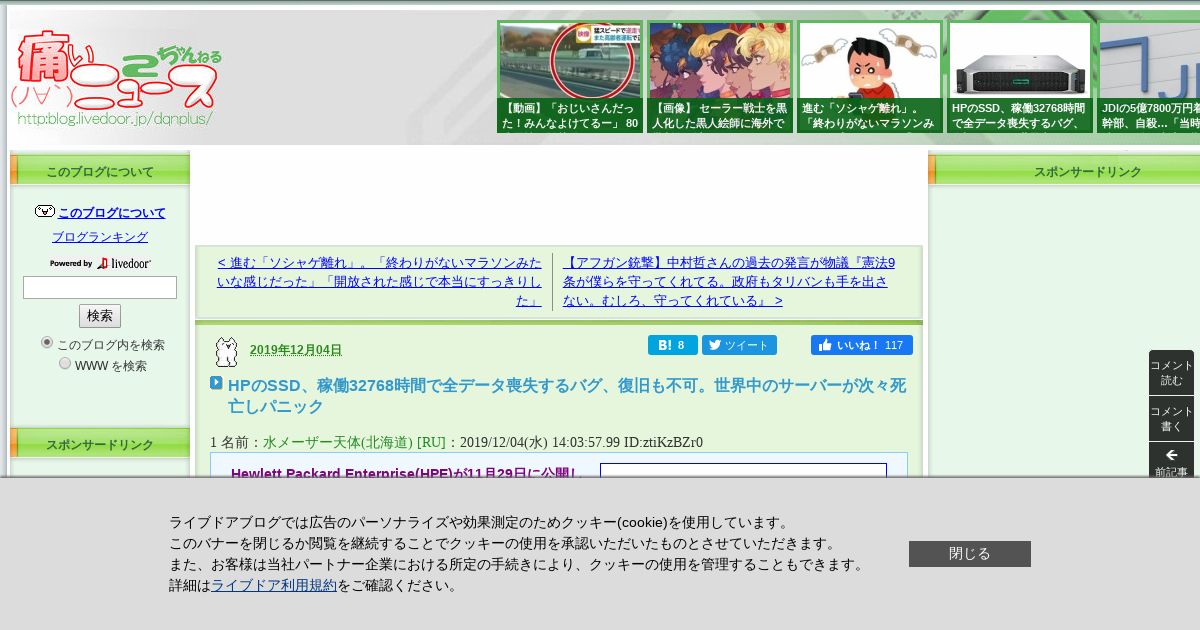Open ライブドア利用規約 link in cookie banner

[274, 586]
